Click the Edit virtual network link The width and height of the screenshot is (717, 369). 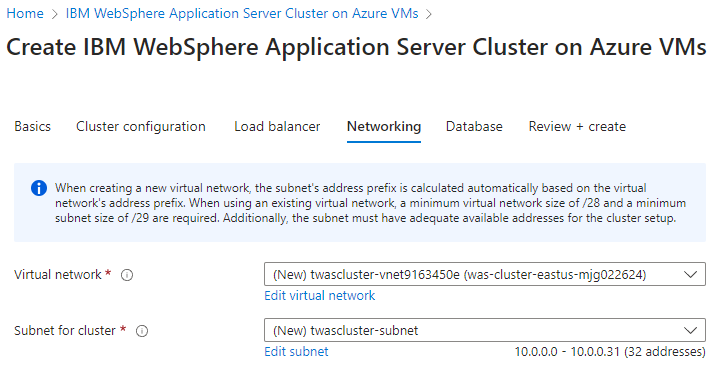[320, 295]
